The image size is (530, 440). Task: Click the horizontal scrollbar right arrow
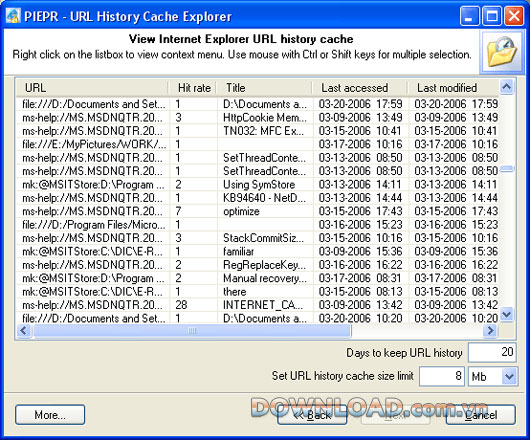pyautogui.click(x=490, y=331)
